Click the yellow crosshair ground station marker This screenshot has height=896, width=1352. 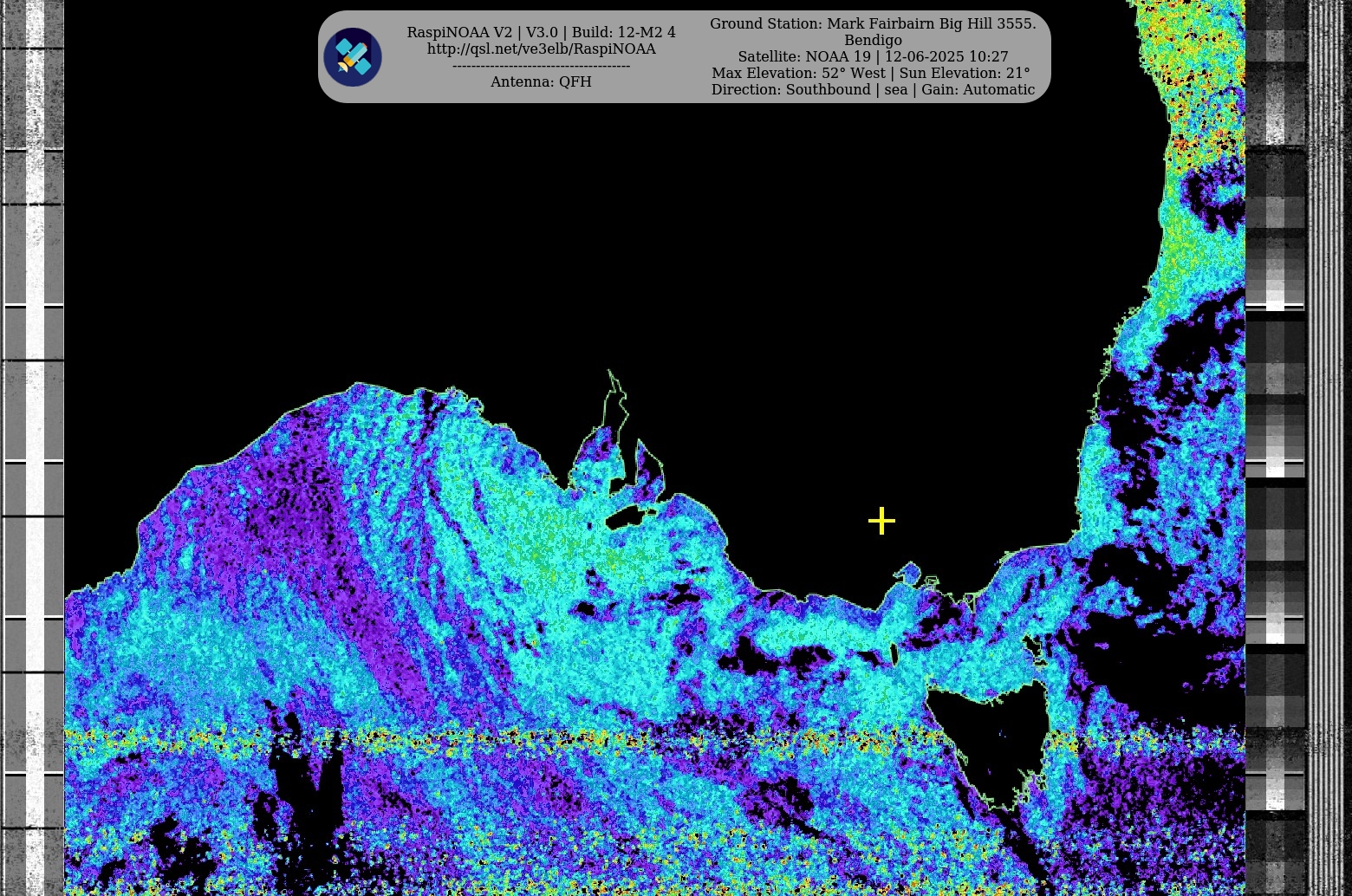(x=881, y=521)
